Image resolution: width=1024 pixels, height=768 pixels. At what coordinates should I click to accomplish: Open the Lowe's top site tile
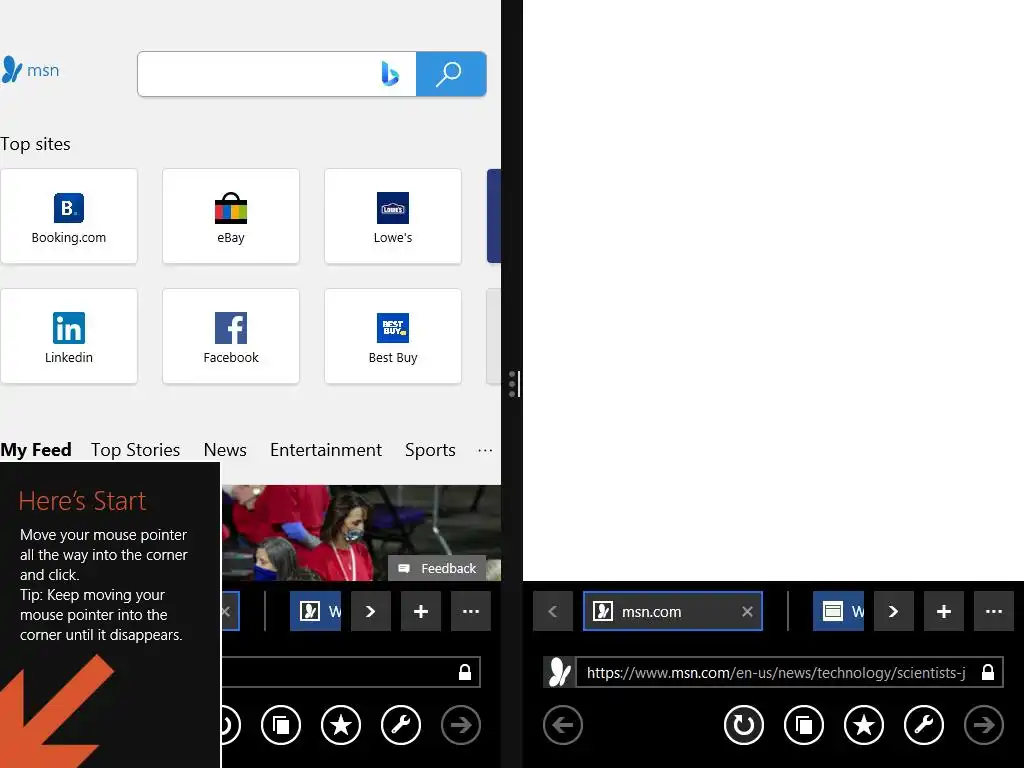[x=392, y=216]
